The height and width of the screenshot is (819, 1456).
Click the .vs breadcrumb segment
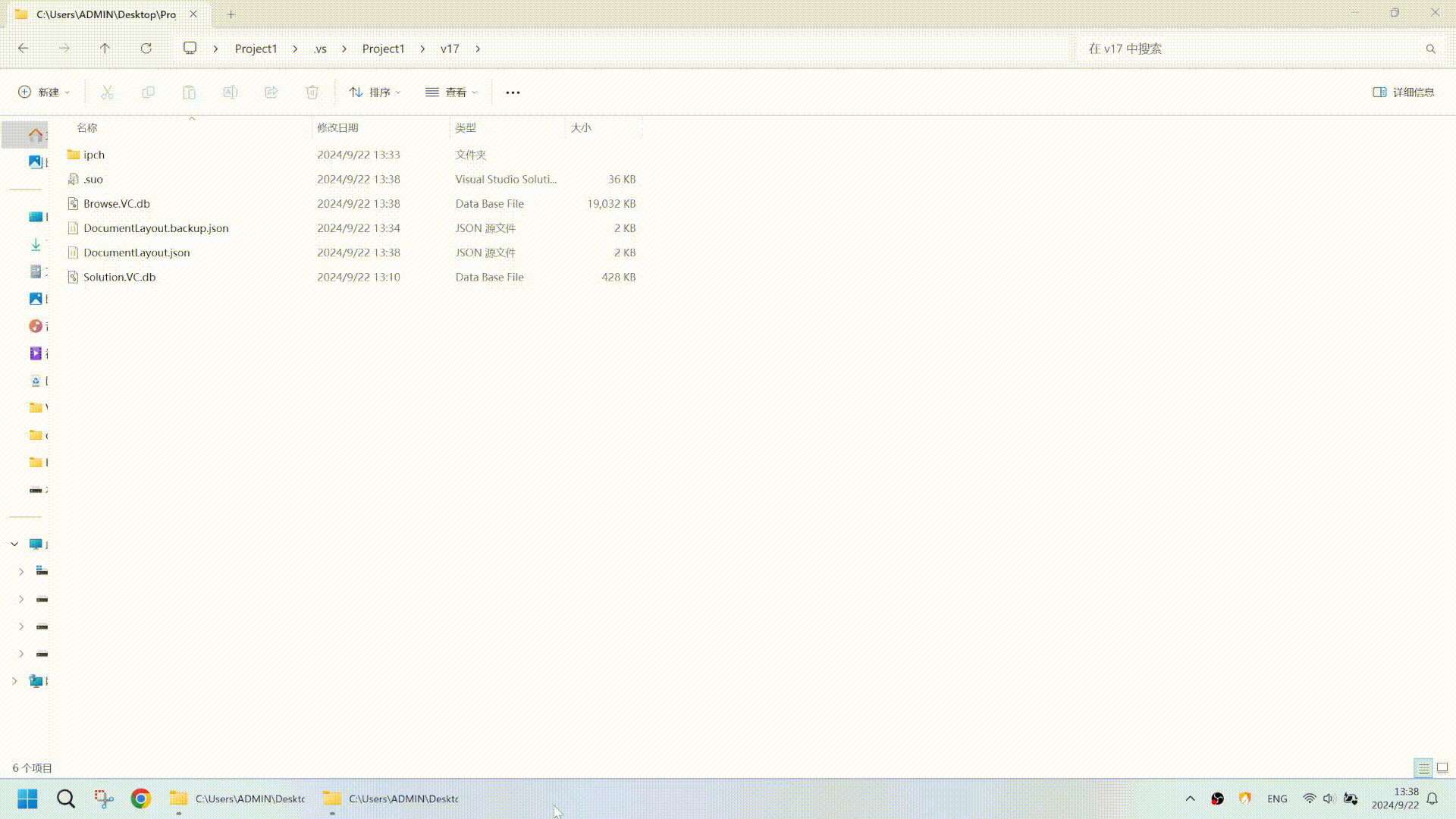click(320, 49)
